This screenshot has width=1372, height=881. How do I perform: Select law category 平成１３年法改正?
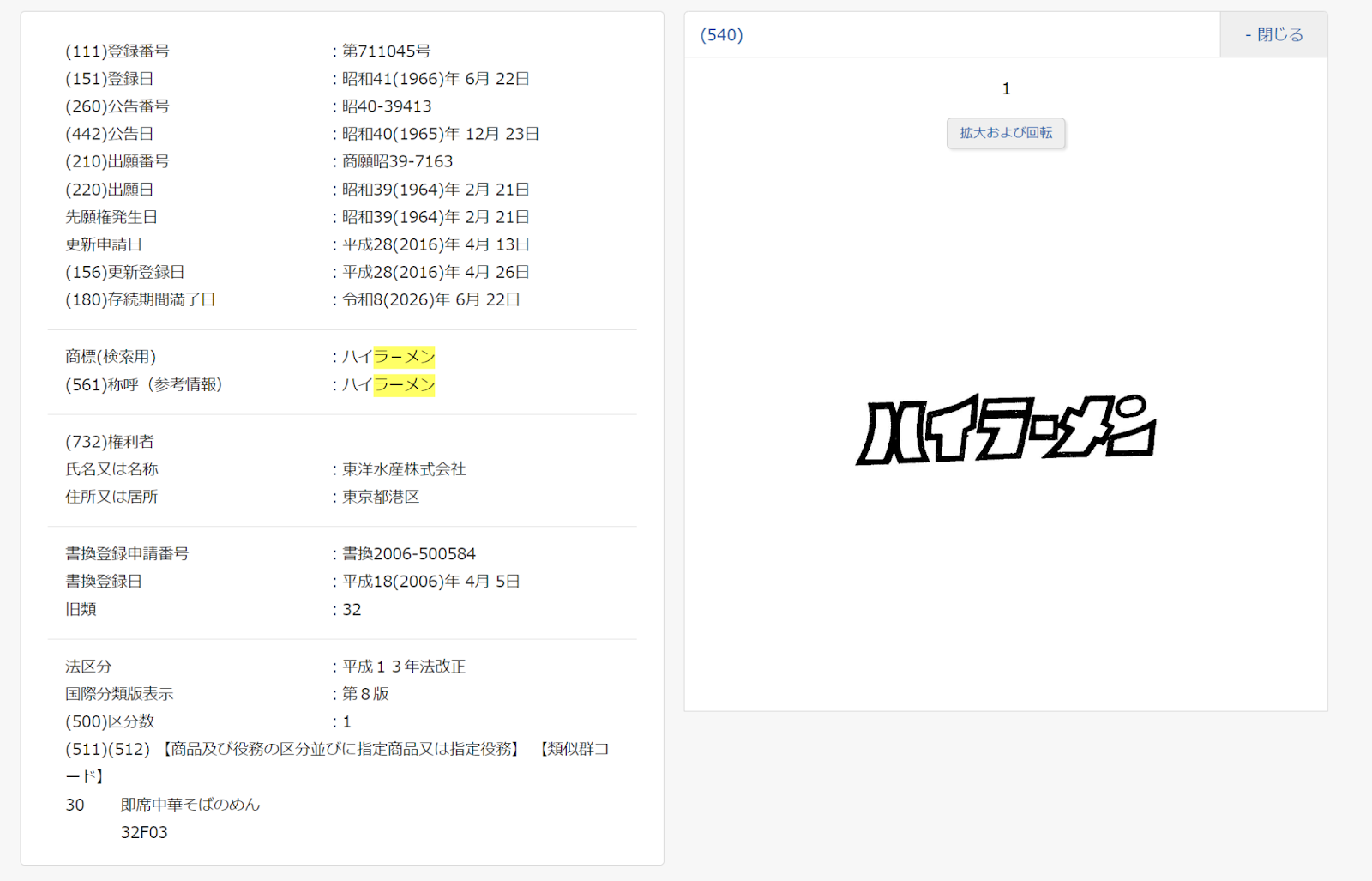(x=404, y=667)
